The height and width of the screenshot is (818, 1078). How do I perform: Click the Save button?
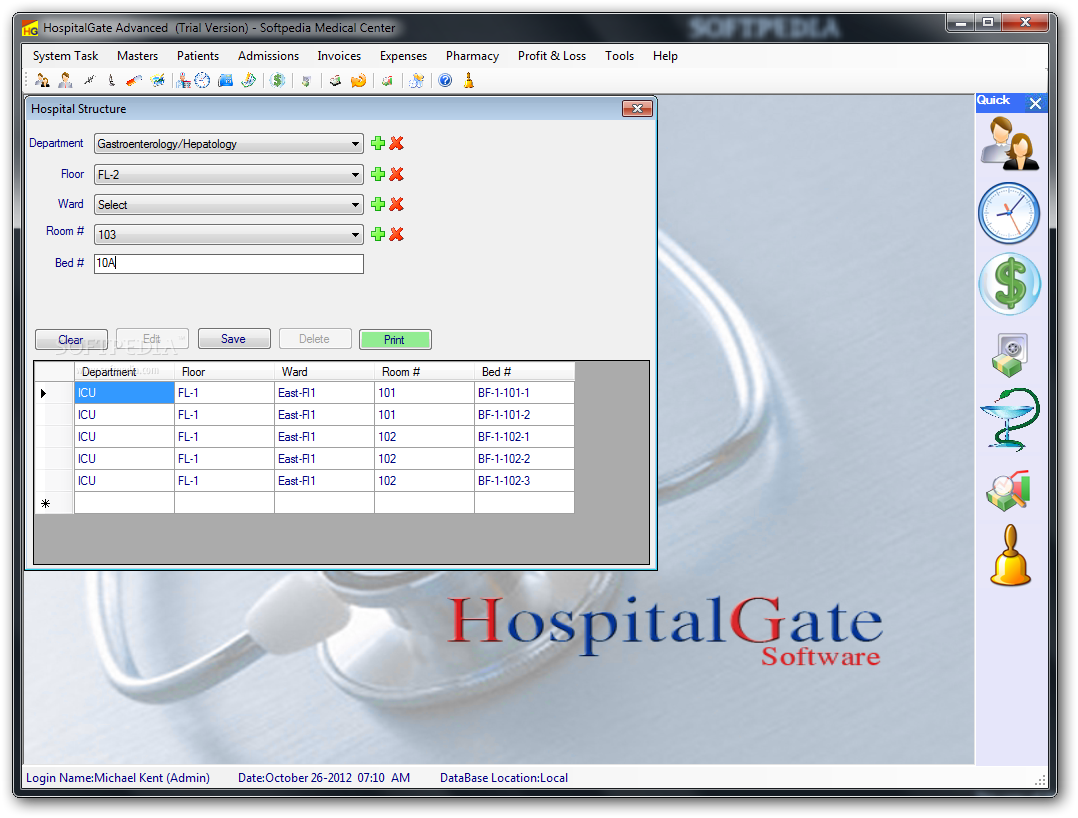[234, 339]
